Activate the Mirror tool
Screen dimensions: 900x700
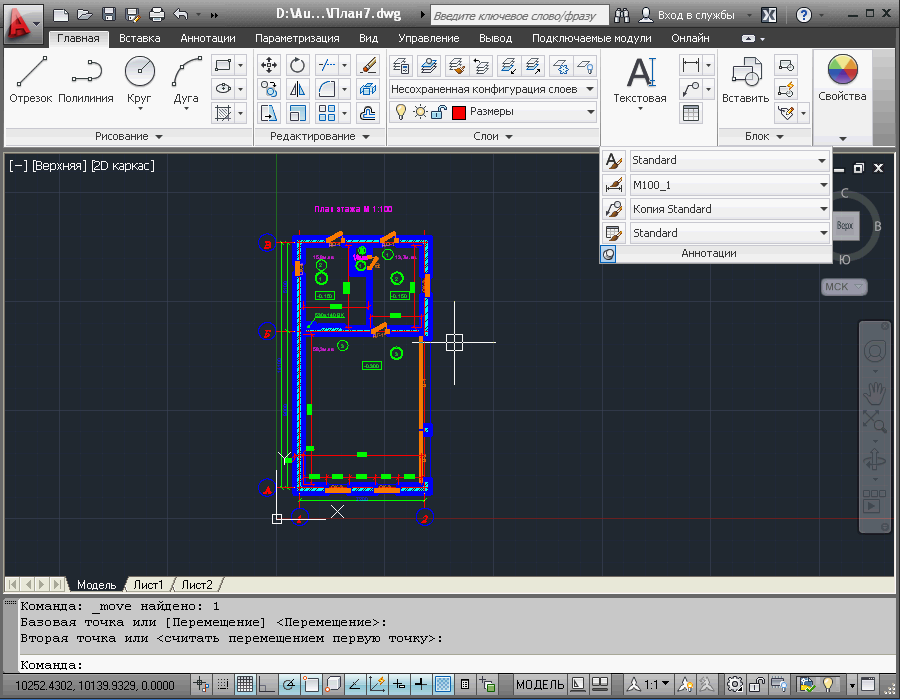coord(297,89)
